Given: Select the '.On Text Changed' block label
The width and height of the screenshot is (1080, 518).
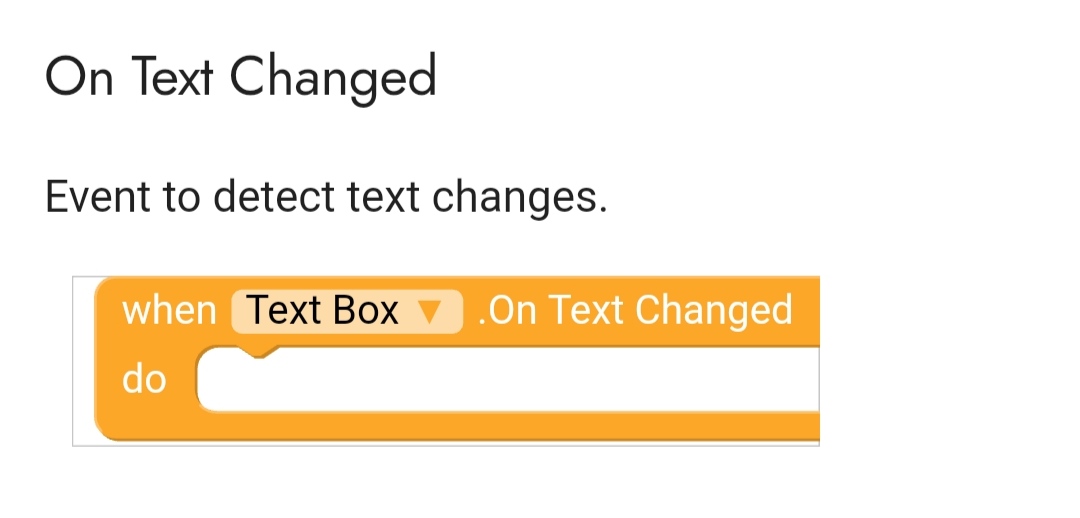Looking at the screenshot, I should tap(635, 311).
